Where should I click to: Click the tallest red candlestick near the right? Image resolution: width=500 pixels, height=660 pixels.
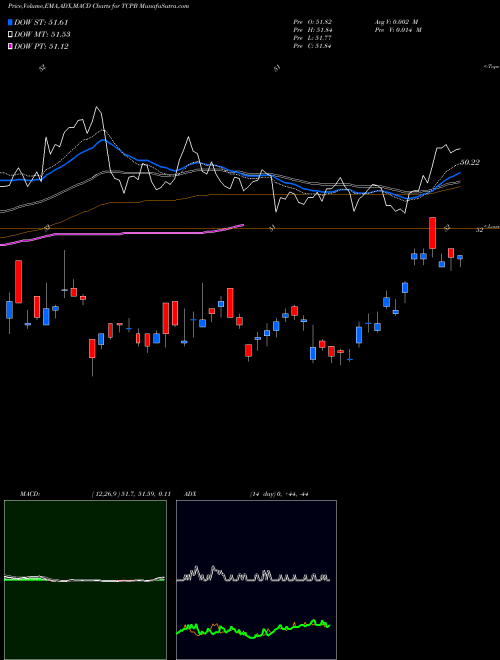point(433,233)
